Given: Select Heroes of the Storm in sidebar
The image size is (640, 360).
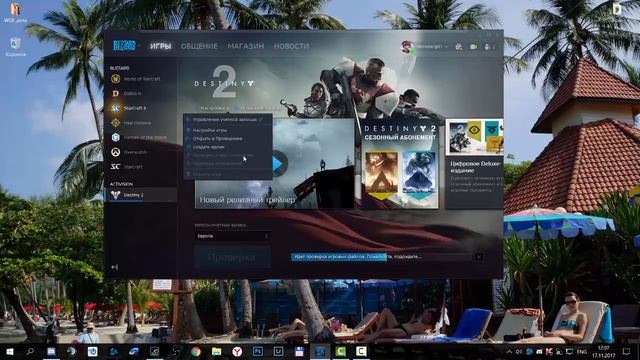Looking at the screenshot, I should pyautogui.click(x=141, y=138).
